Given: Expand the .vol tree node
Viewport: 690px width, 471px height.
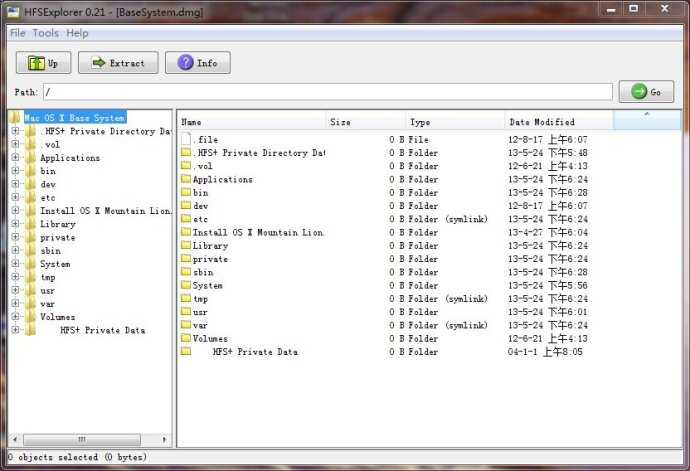Looking at the screenshot, I should point(15,144).
